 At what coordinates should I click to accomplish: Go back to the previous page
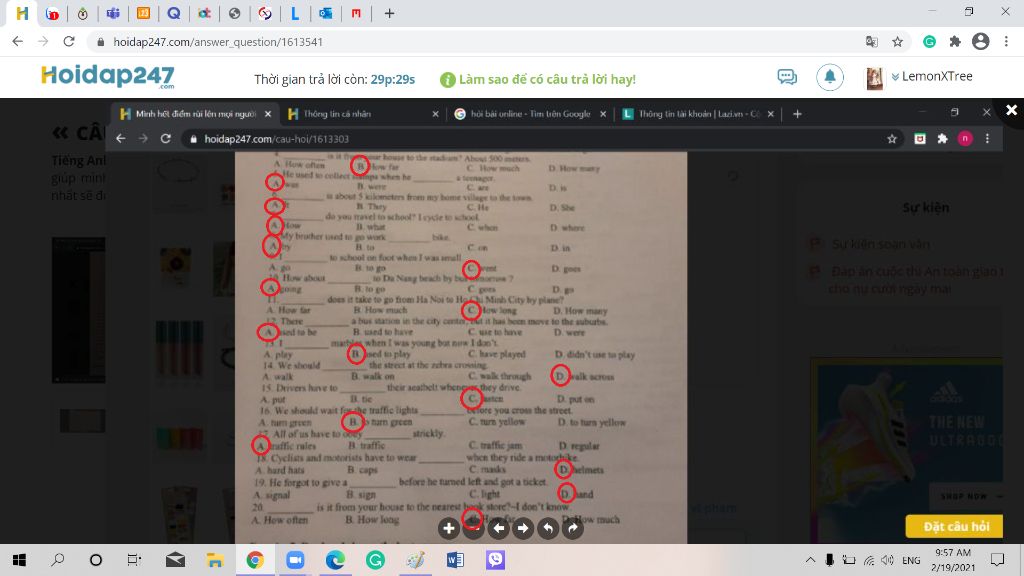pyautogui.click(x=18, y=41)
